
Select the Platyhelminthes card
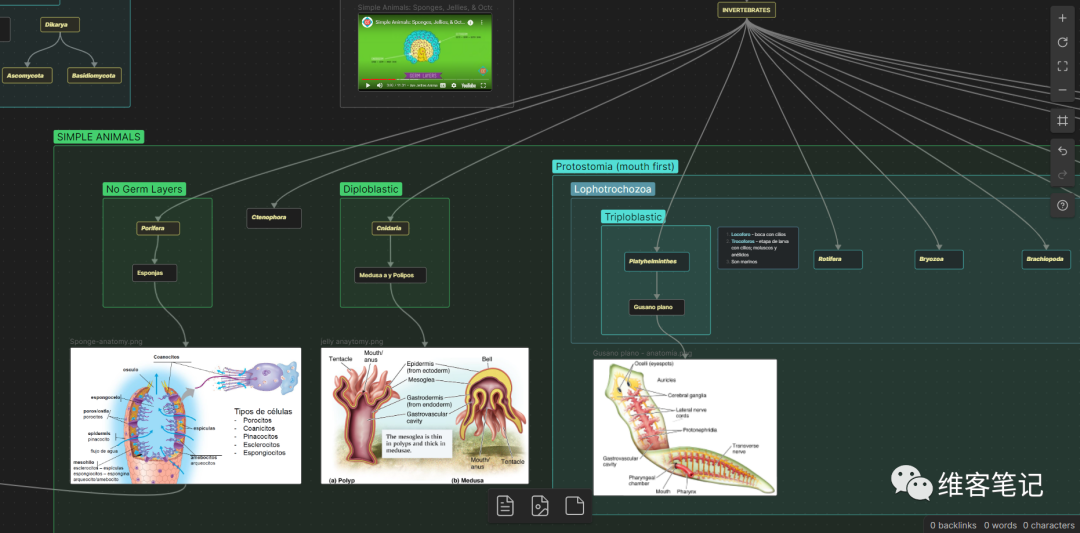coord(657,262)
